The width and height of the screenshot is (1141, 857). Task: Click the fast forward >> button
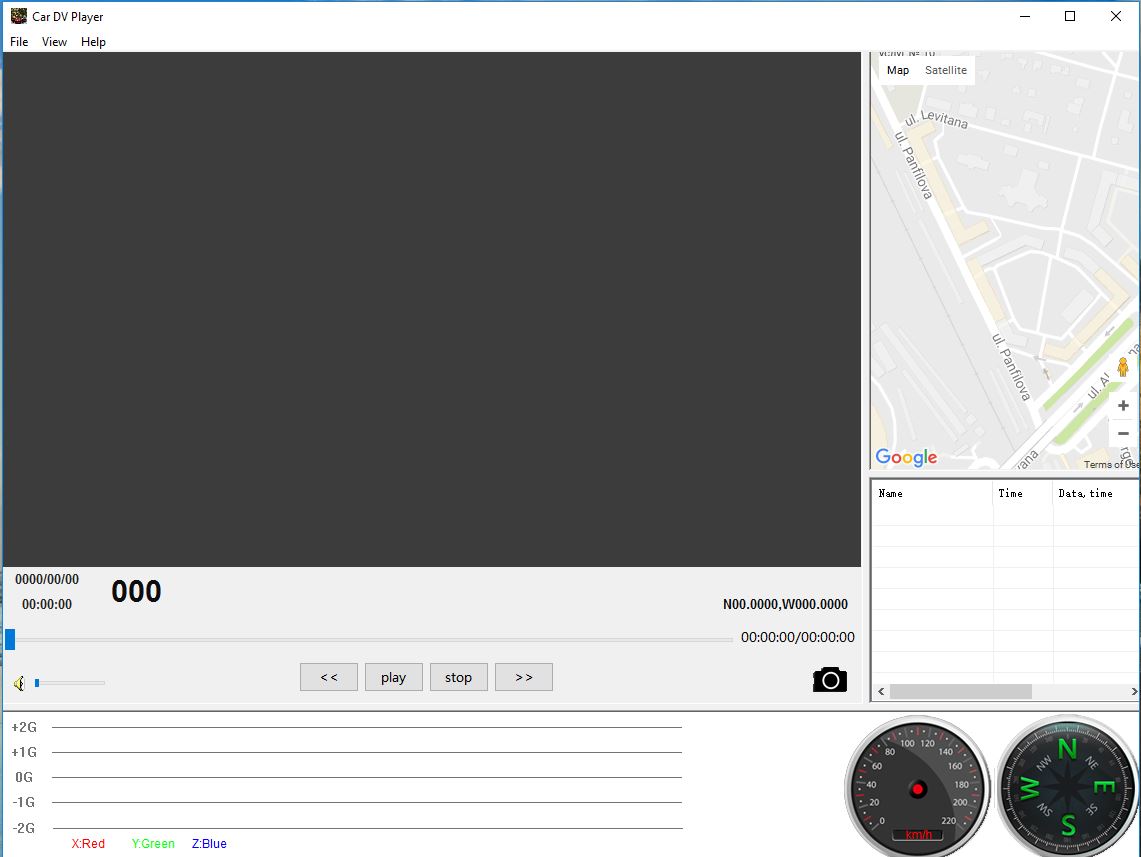(x=523, y=677)
